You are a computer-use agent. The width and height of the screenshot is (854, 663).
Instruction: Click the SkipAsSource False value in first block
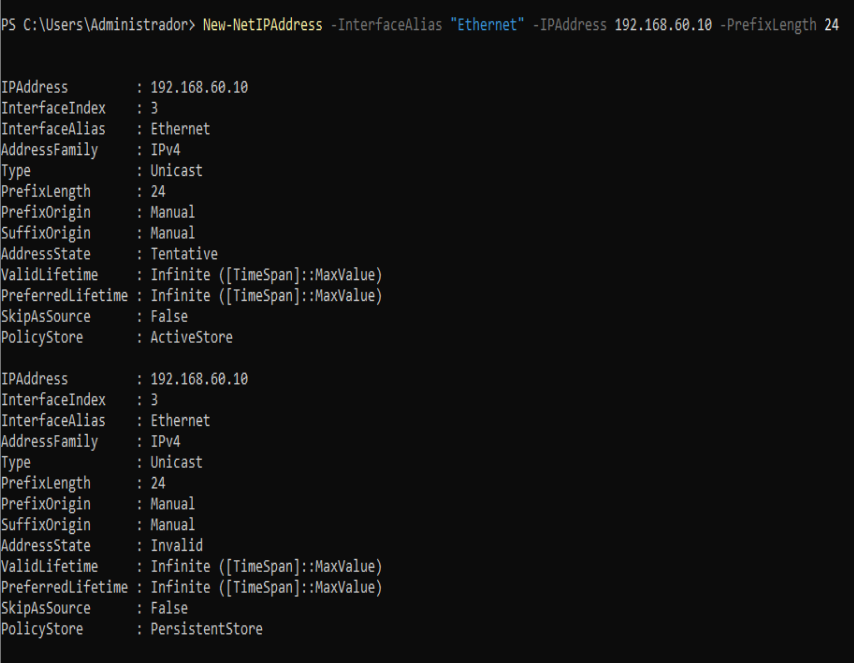[169, 317]
